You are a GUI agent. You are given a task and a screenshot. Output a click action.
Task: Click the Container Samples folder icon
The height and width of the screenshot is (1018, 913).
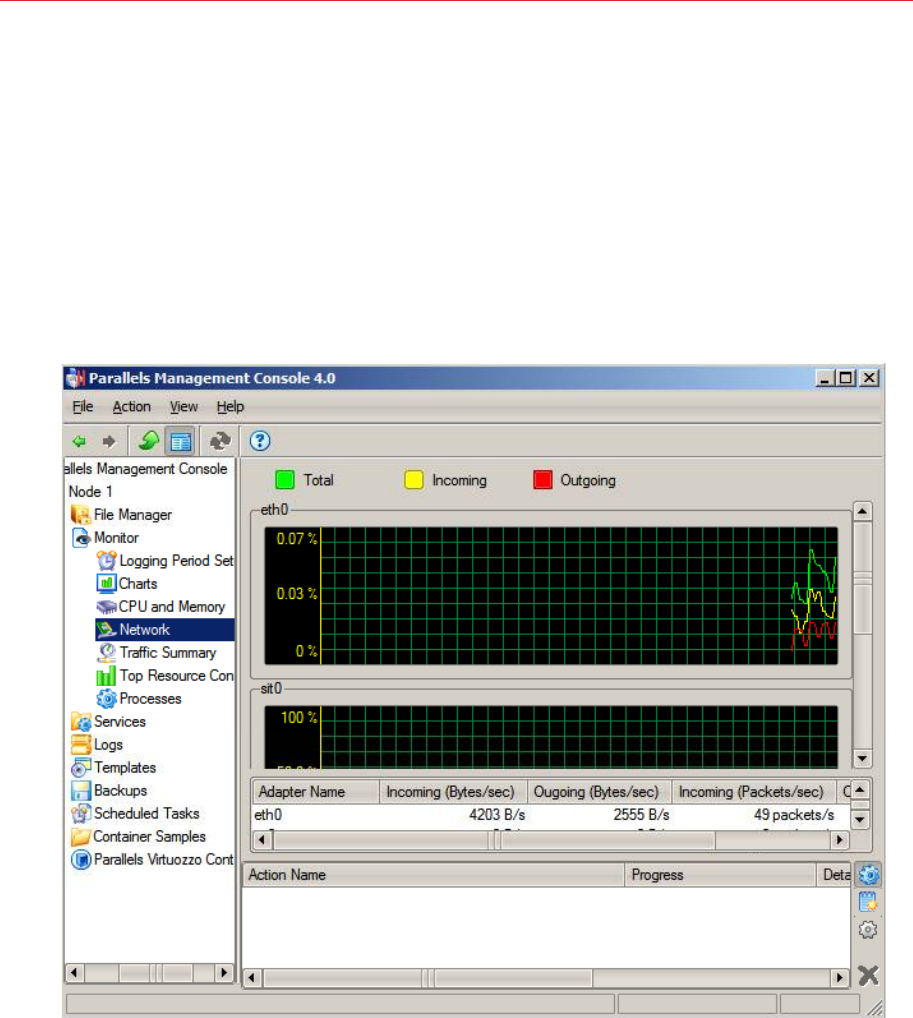coord(81,836)
